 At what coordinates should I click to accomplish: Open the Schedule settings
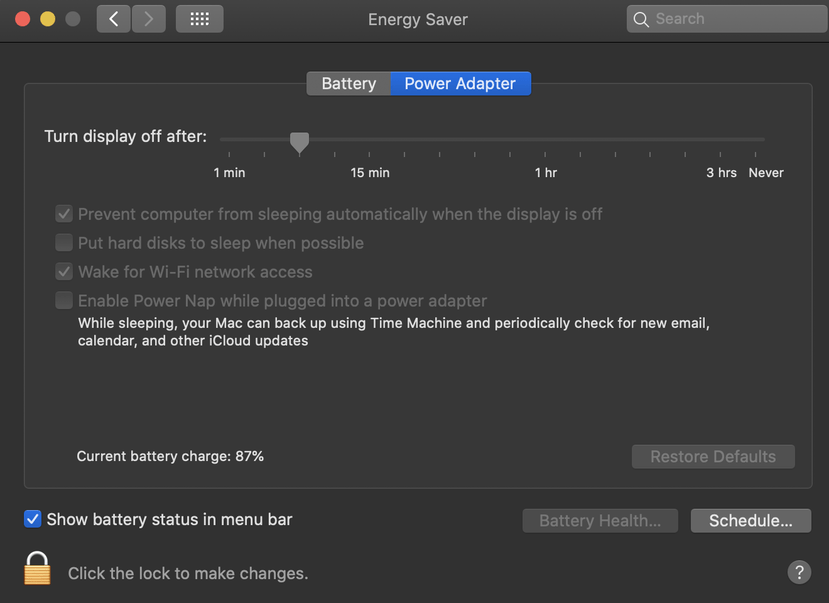click(750, 521)
